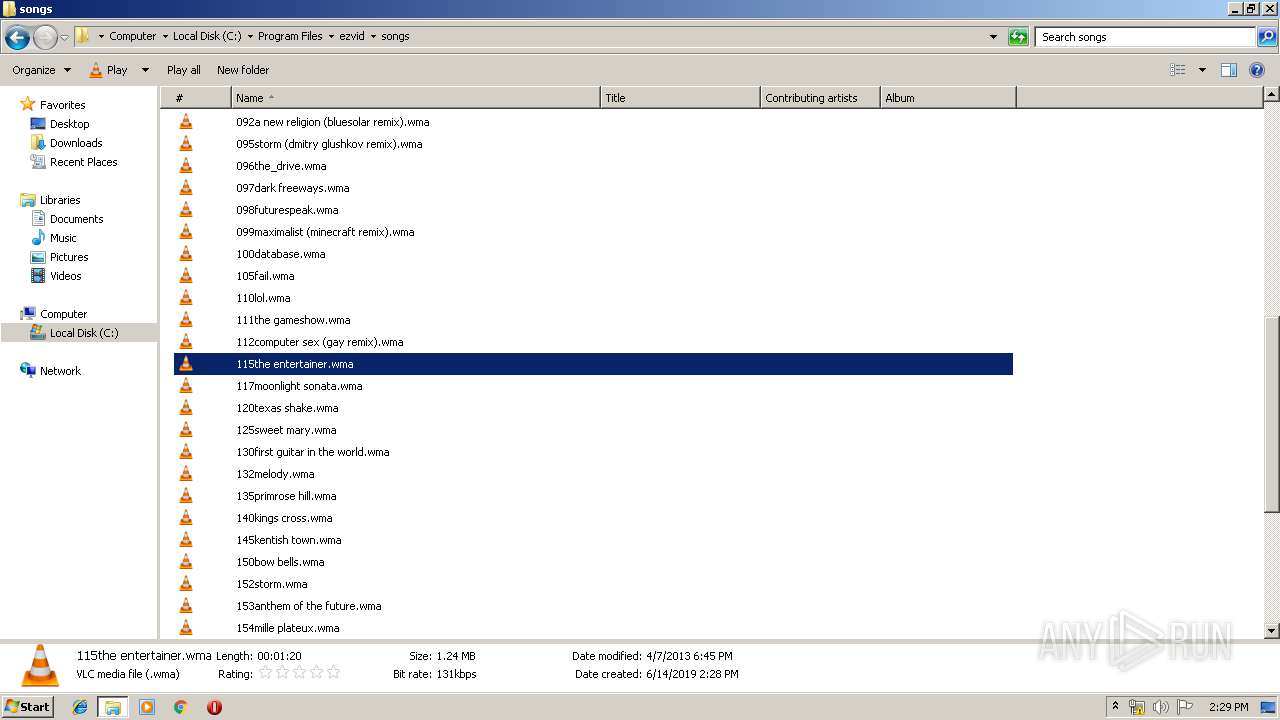
Task: Click the network tray icon
Action: [x=1137, y=707]
